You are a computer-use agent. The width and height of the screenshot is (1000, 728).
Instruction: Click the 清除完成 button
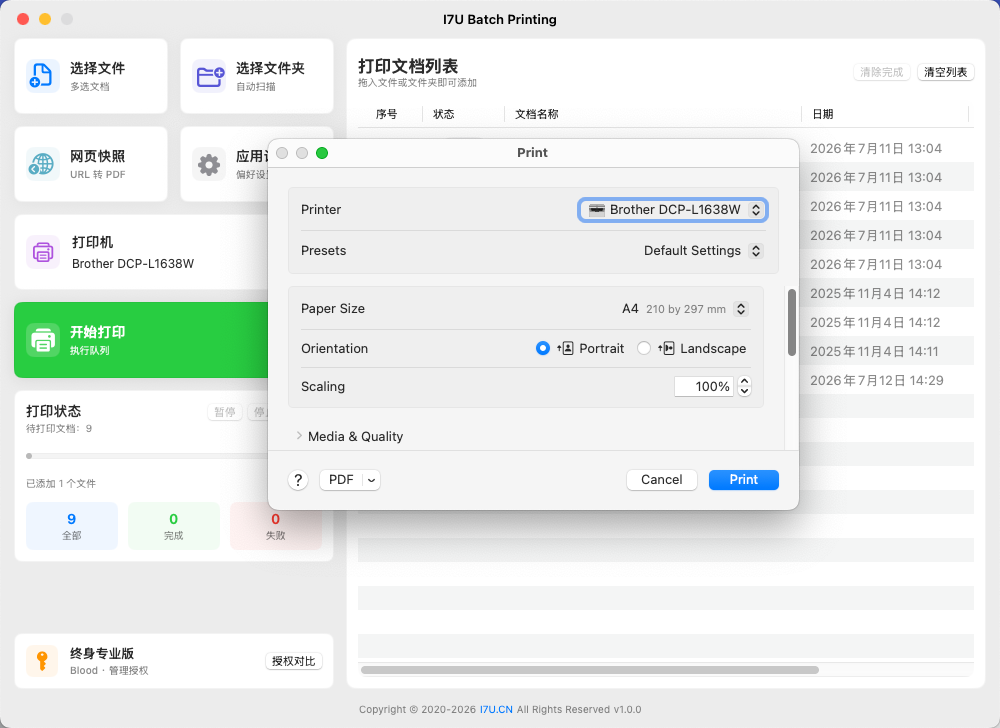click(x=881, y=72)
